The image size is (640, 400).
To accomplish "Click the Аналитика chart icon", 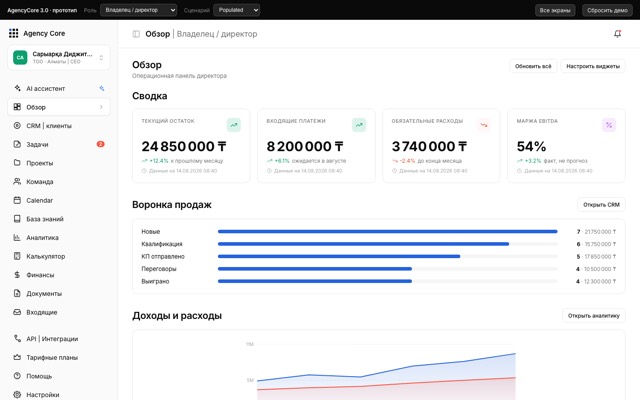I will click(17, 237).
